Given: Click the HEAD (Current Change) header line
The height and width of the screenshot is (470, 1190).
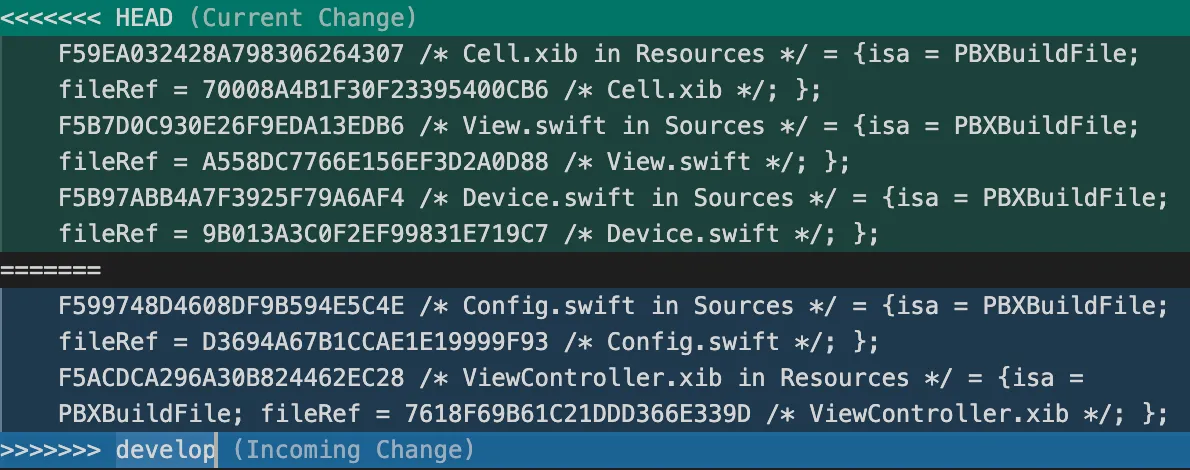Looking at the screenshot, I should [x=595, y=17].
